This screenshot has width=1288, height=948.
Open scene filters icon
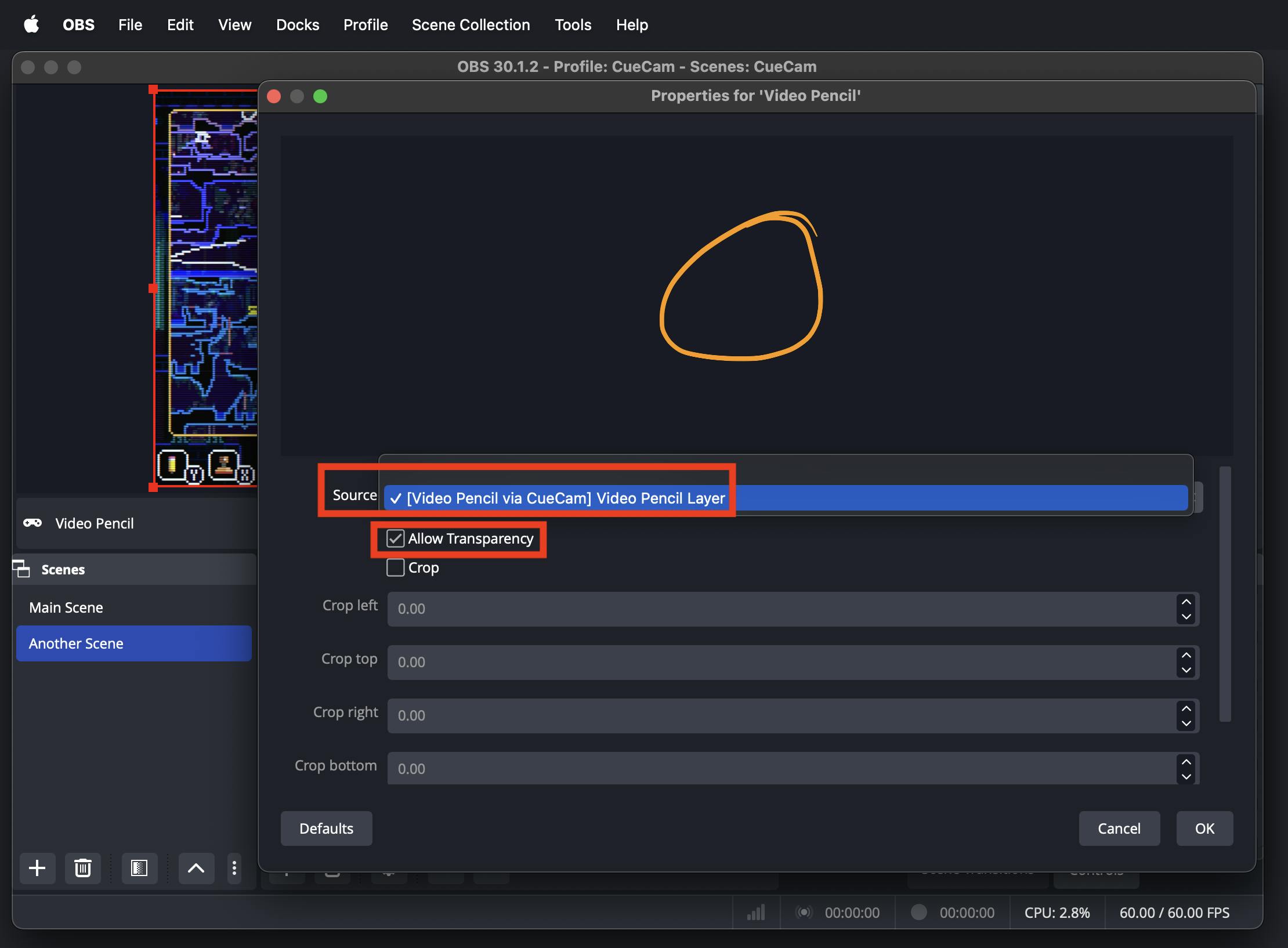[x=139, y=868]
